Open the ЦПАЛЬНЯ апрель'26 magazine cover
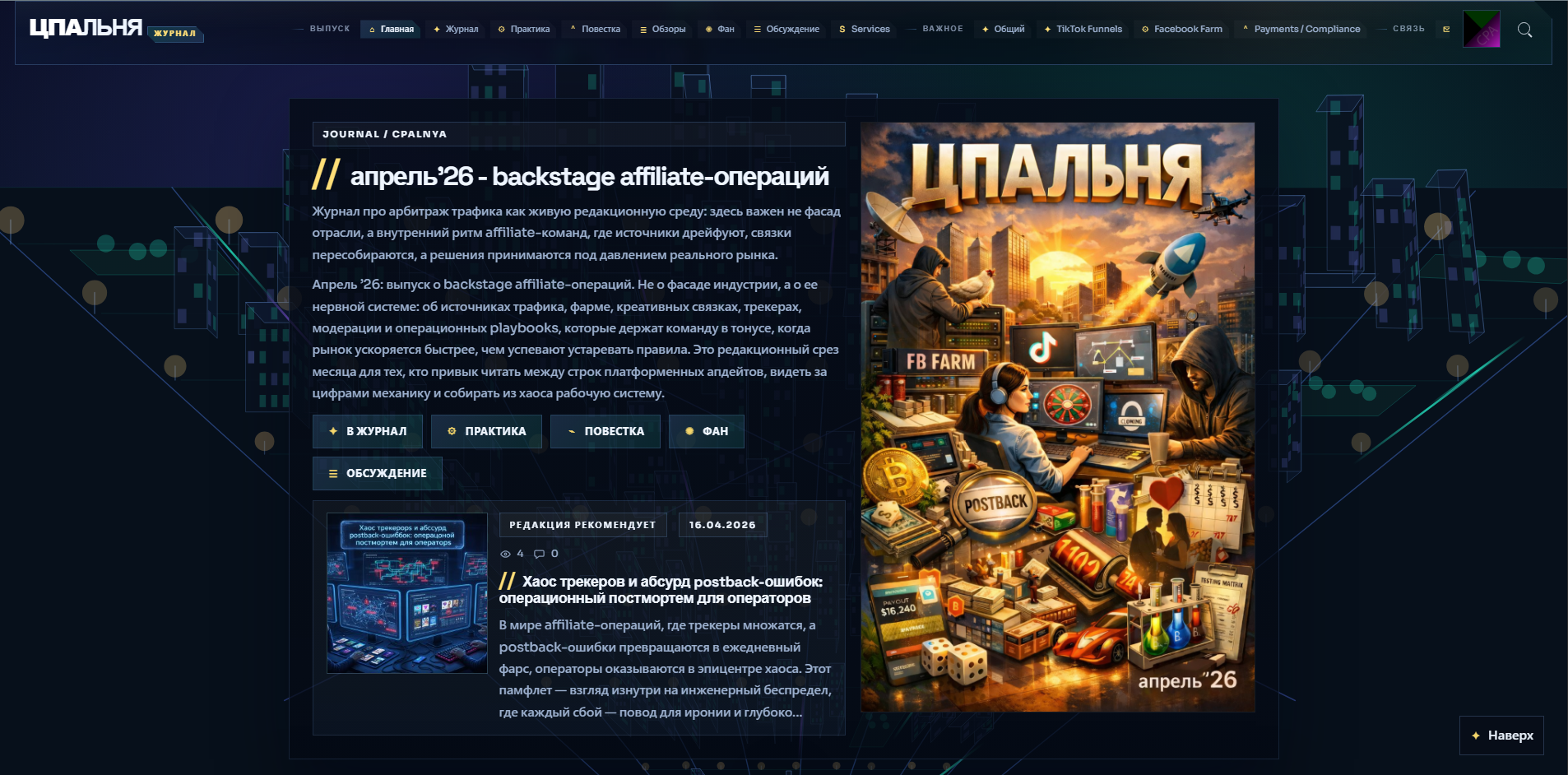 (x=1057, y=417)
